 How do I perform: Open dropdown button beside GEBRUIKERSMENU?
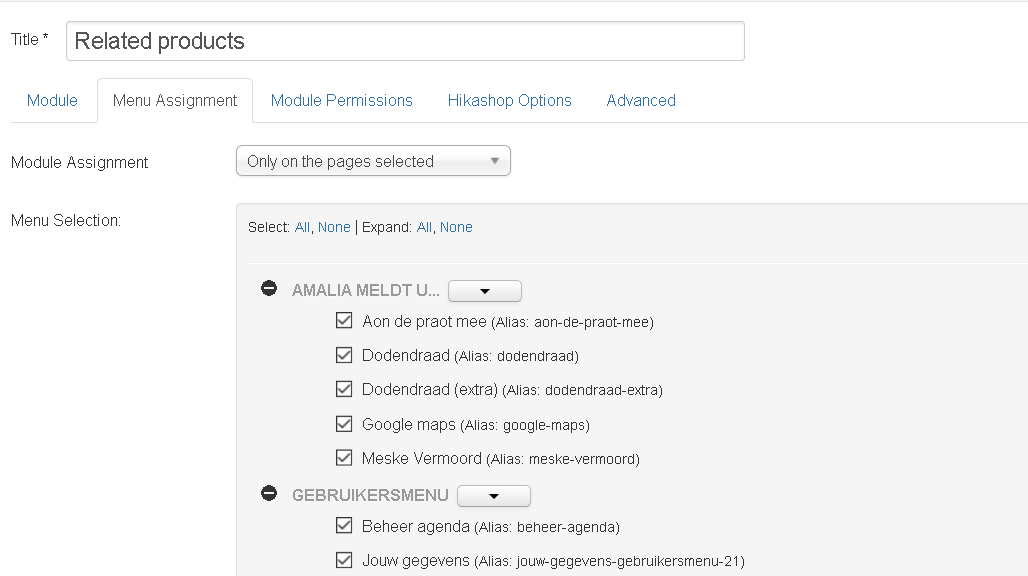[x=494, y=496]
